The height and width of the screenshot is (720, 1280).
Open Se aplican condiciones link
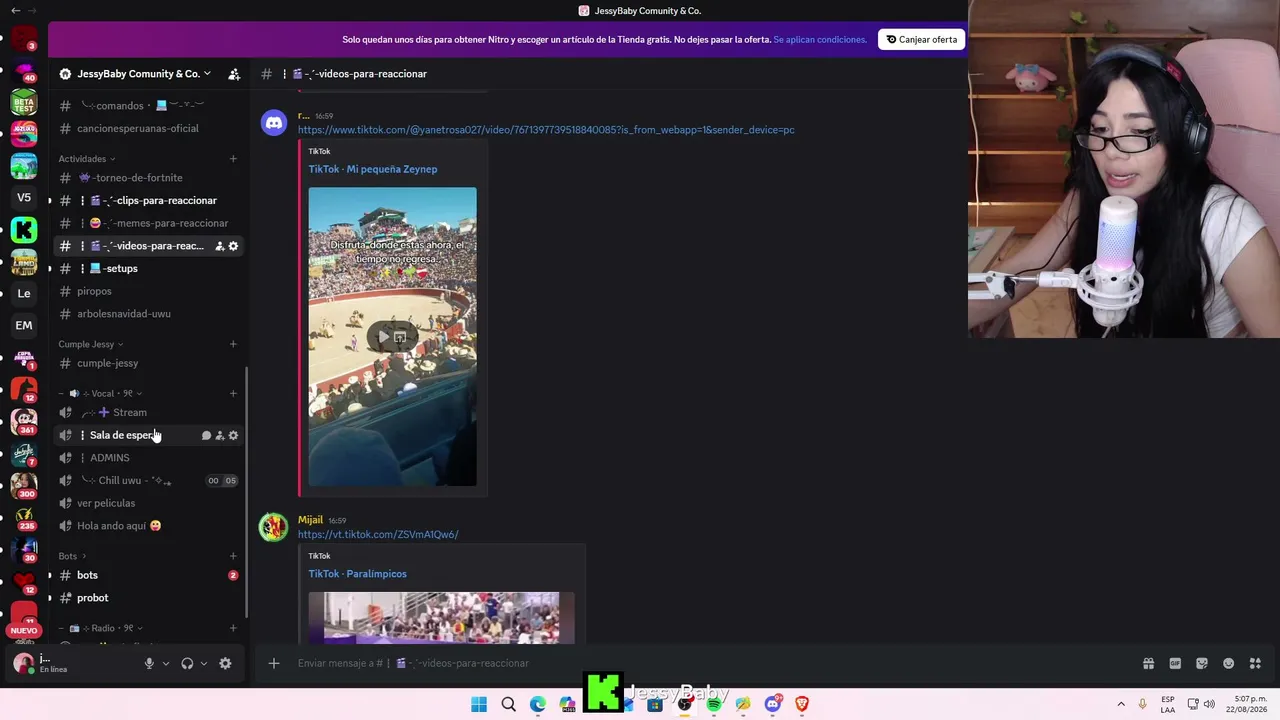[x=820, y=40]
